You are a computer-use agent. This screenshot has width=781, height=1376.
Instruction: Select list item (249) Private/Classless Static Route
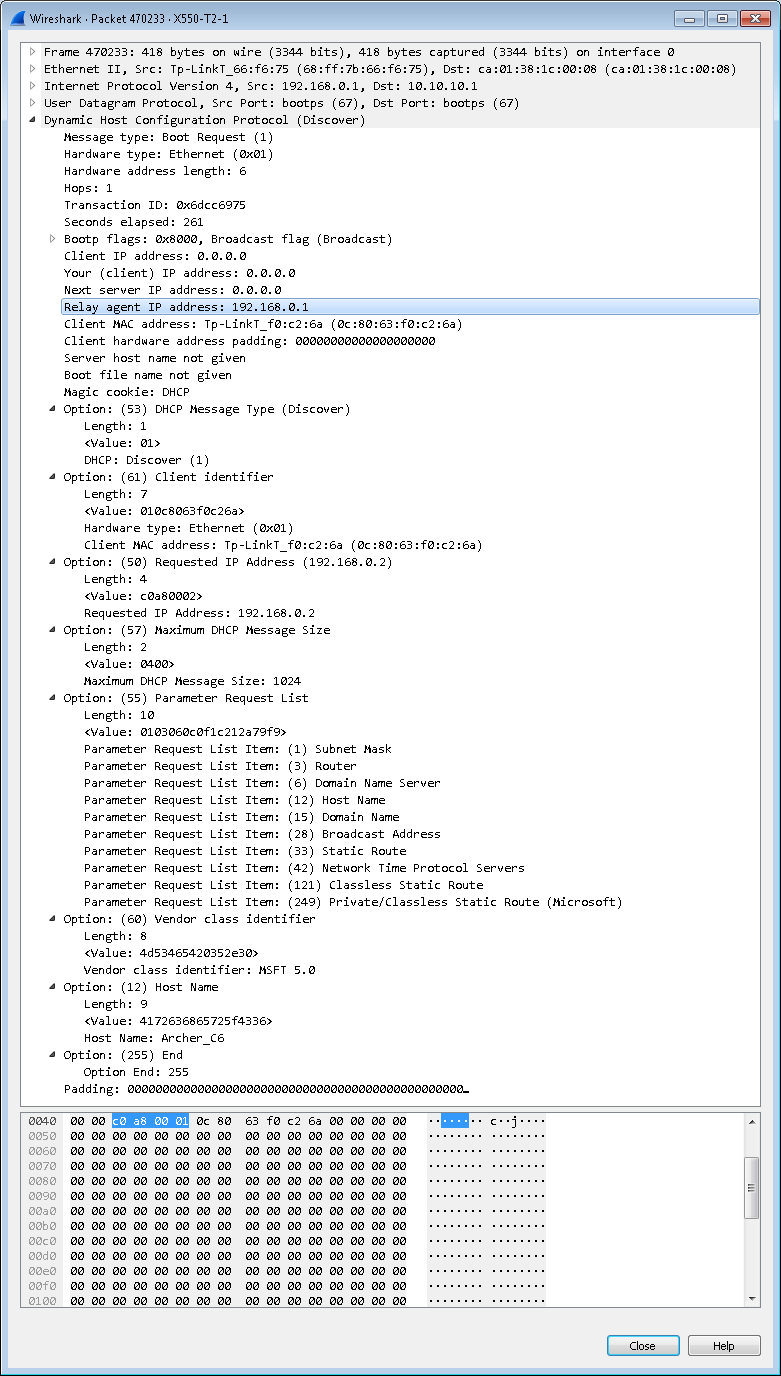(353, 902)
